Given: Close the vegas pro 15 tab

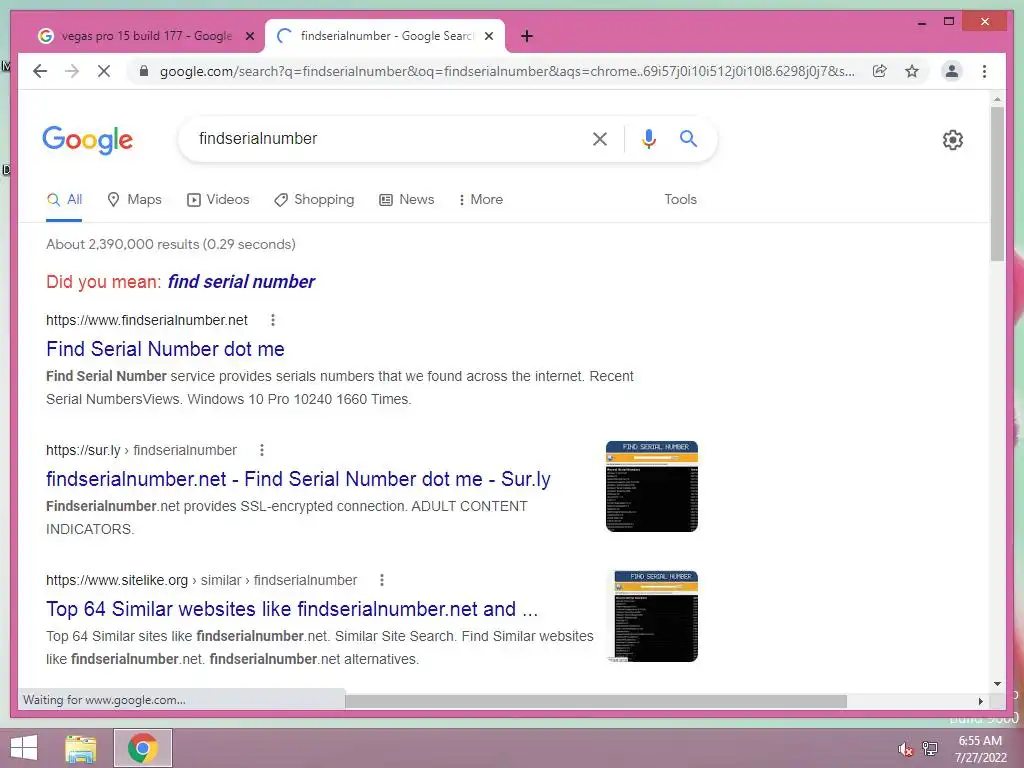Looking at the screenshot, I should coord(249,36).
